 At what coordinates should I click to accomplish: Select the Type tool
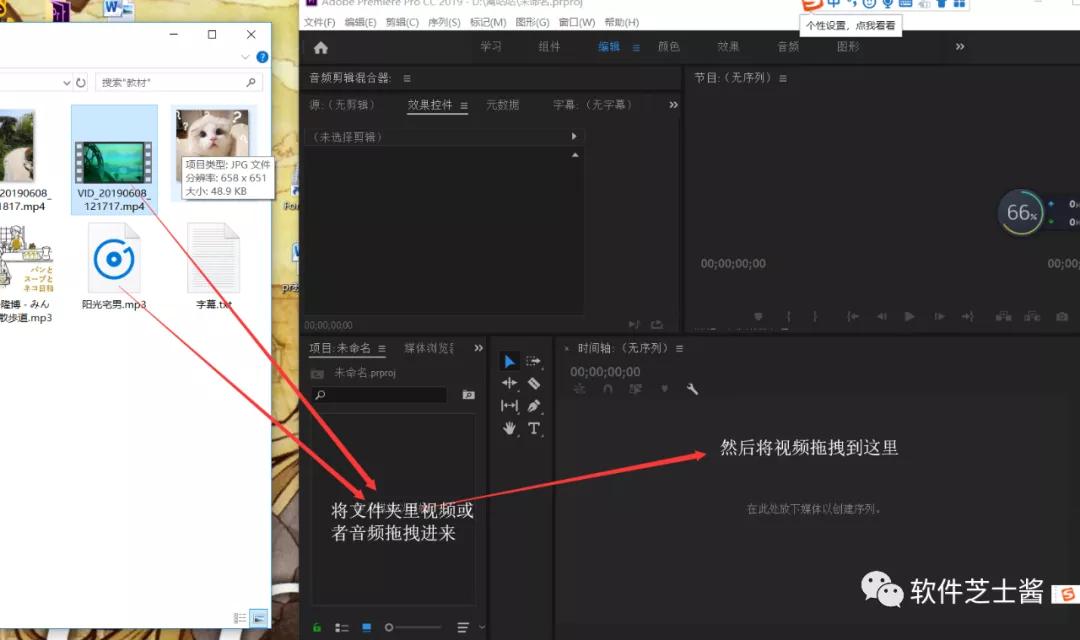coord(535,428)
